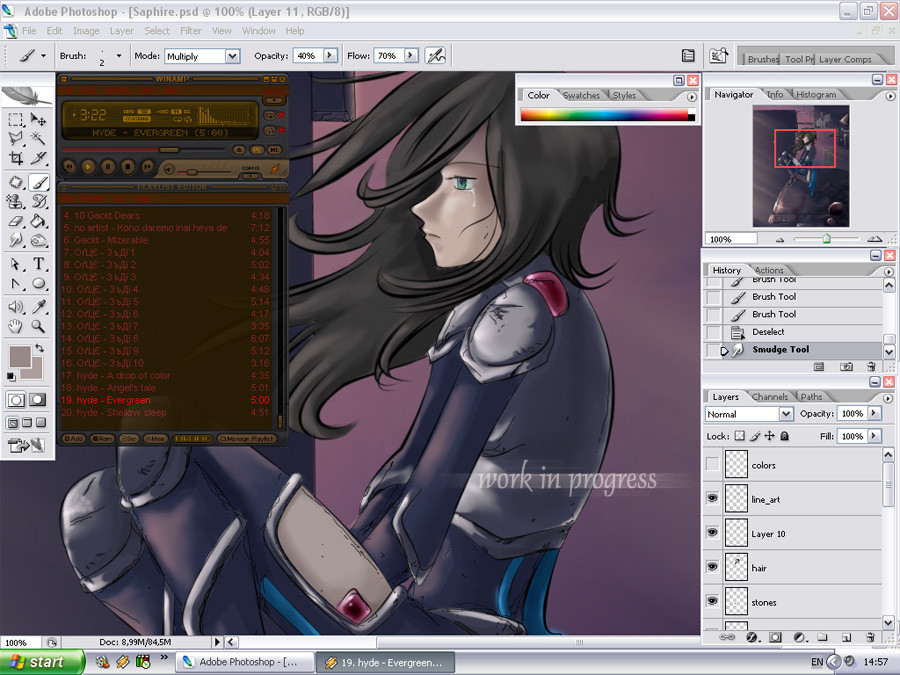Select the Paint Bucket tool
This screenshot has height=675, width=900.
click(x=38, y=220)
